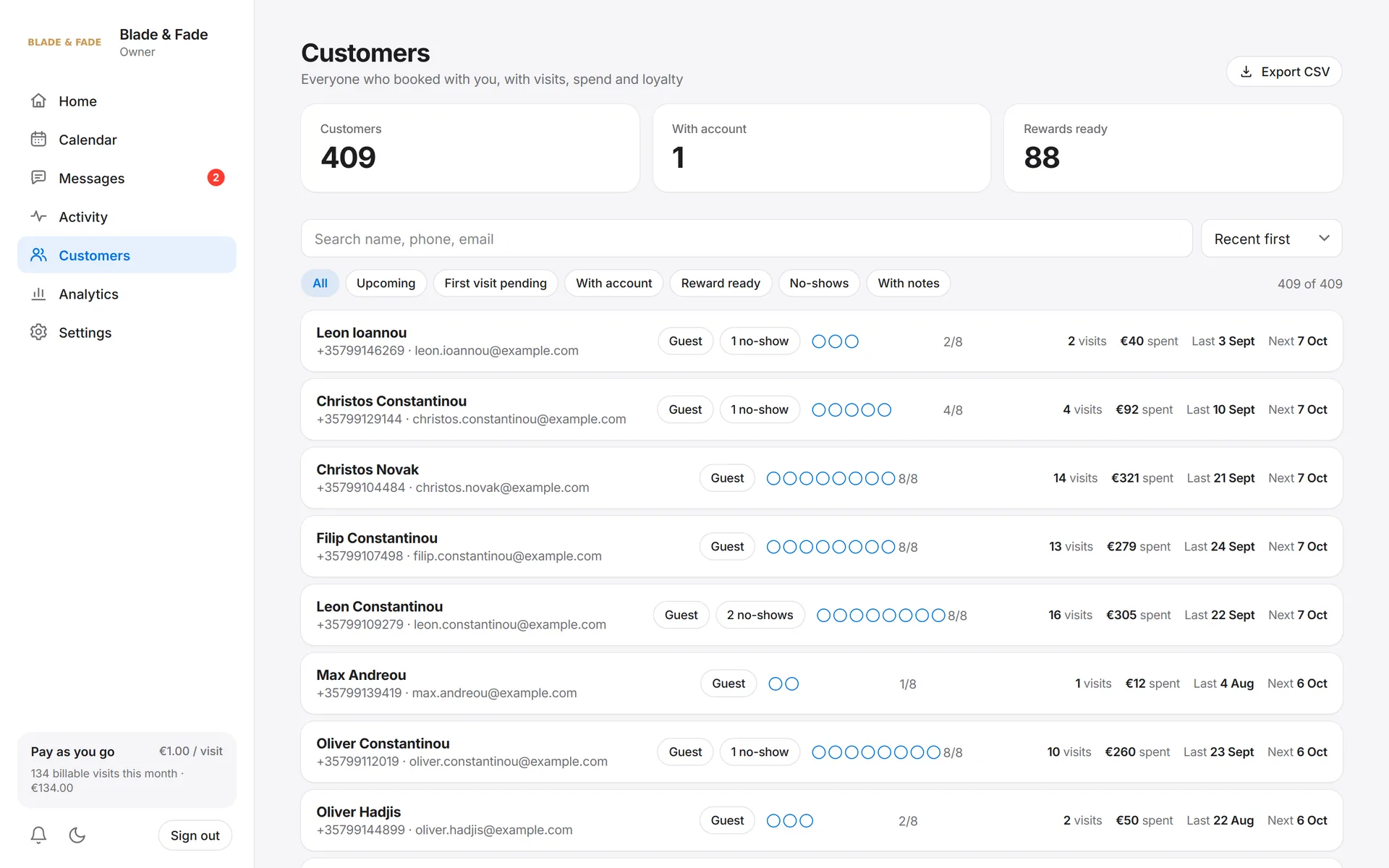Screen dimensions: 1389x868
Task: Filter by Upcoming customers
Action: pos(386,284)
